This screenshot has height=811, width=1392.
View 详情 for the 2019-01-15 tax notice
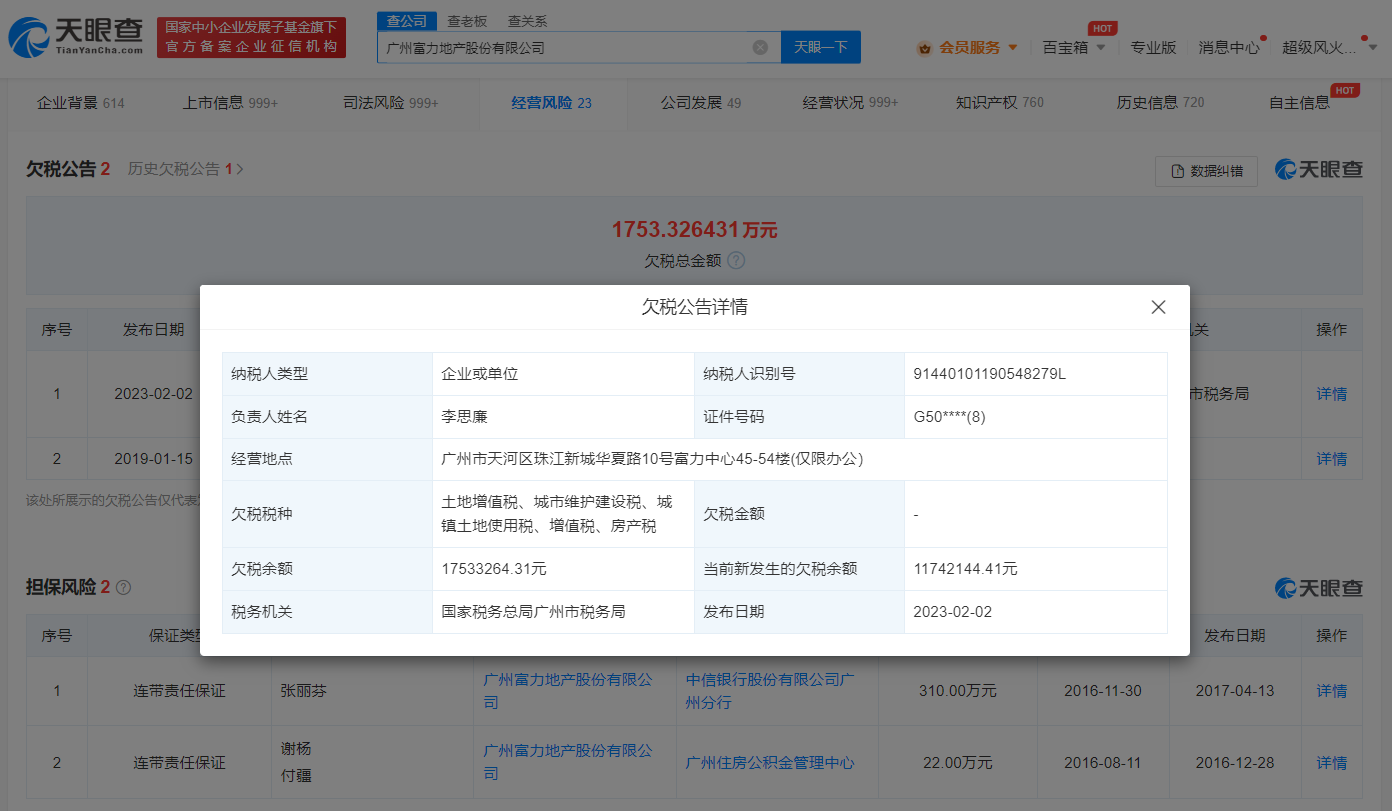[1331, 458]
